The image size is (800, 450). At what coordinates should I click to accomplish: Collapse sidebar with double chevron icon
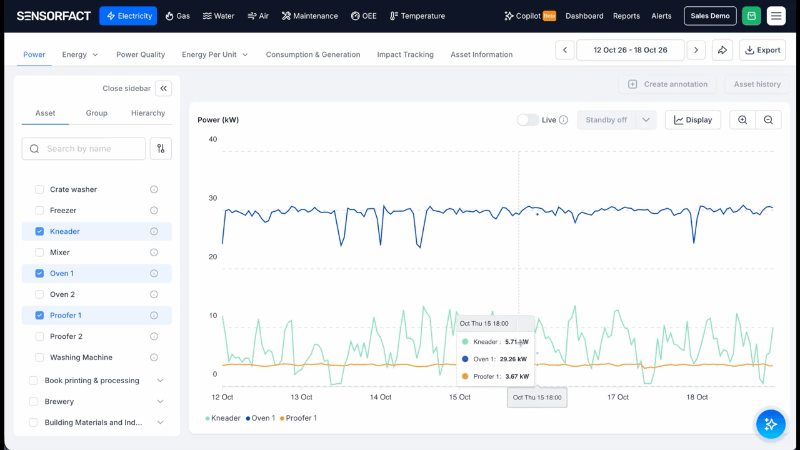[164, 88]
